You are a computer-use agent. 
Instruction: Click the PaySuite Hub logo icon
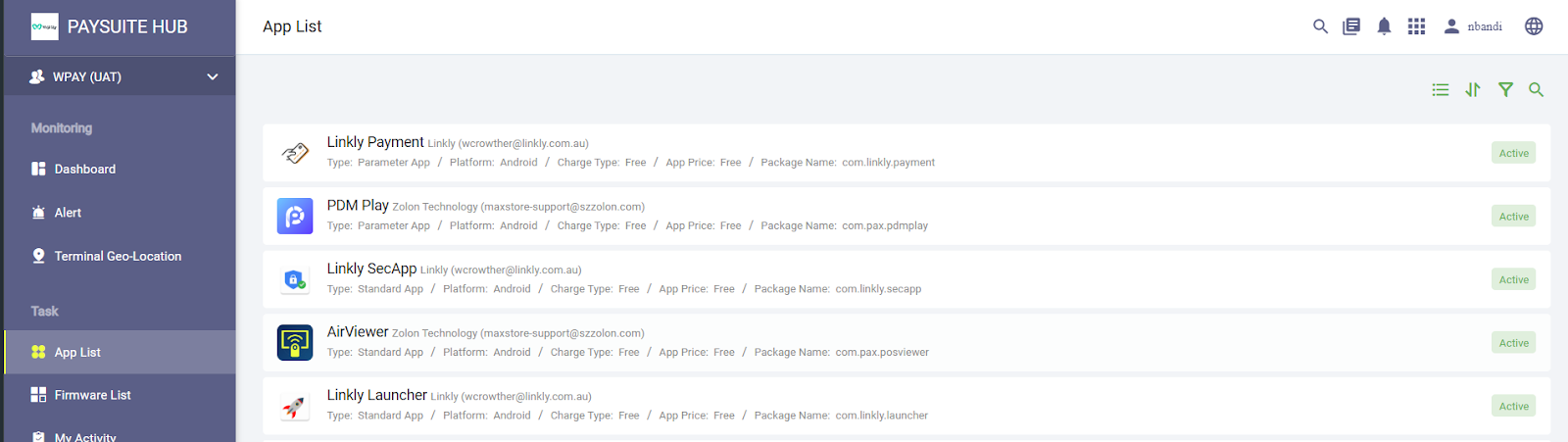point(44,26)
